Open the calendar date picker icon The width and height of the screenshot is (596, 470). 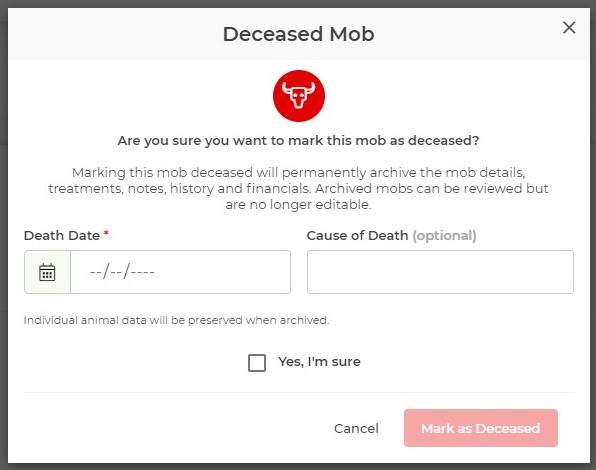click(47, 272)
